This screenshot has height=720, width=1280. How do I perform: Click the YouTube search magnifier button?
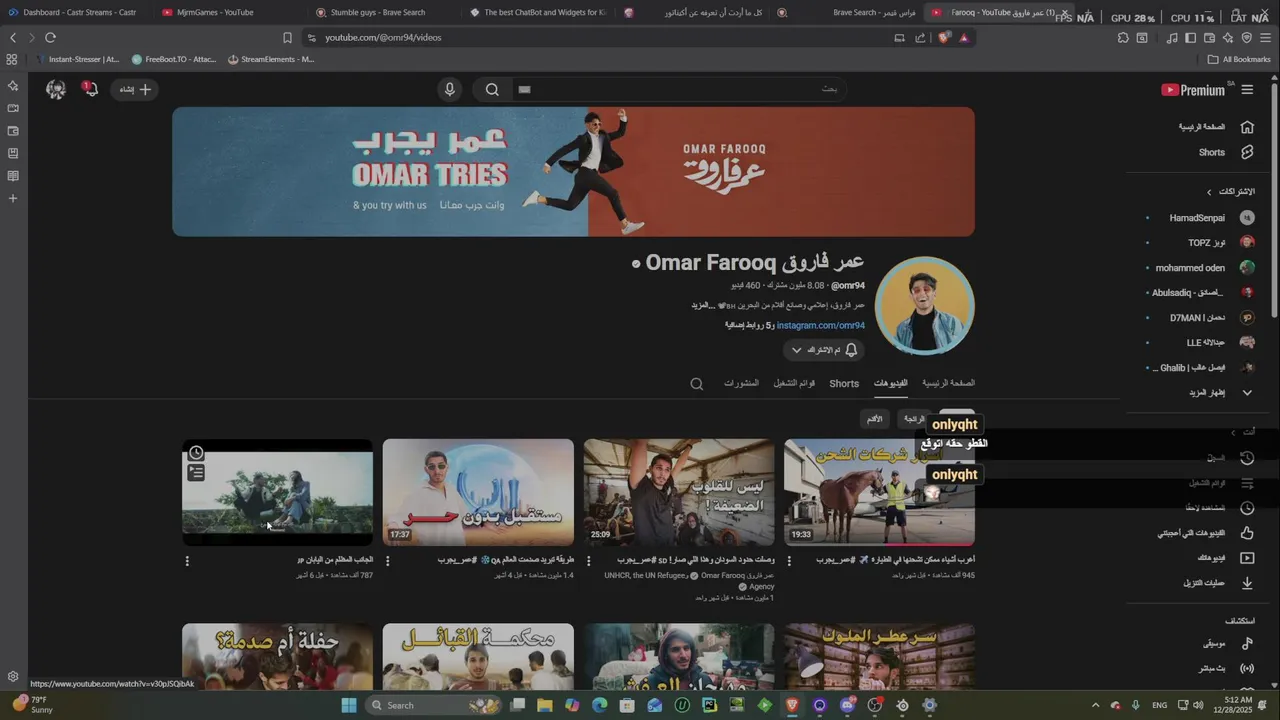pos(492,89)
